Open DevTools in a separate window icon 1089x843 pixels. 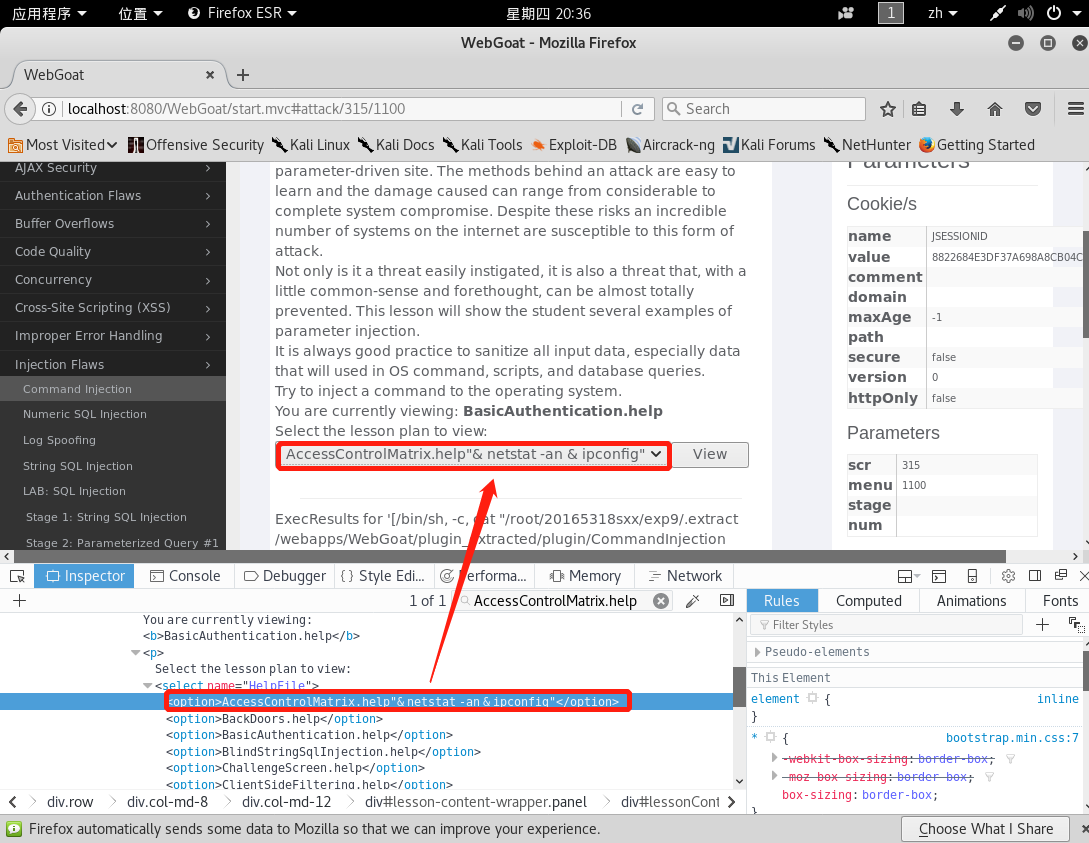click(1061, 575)
